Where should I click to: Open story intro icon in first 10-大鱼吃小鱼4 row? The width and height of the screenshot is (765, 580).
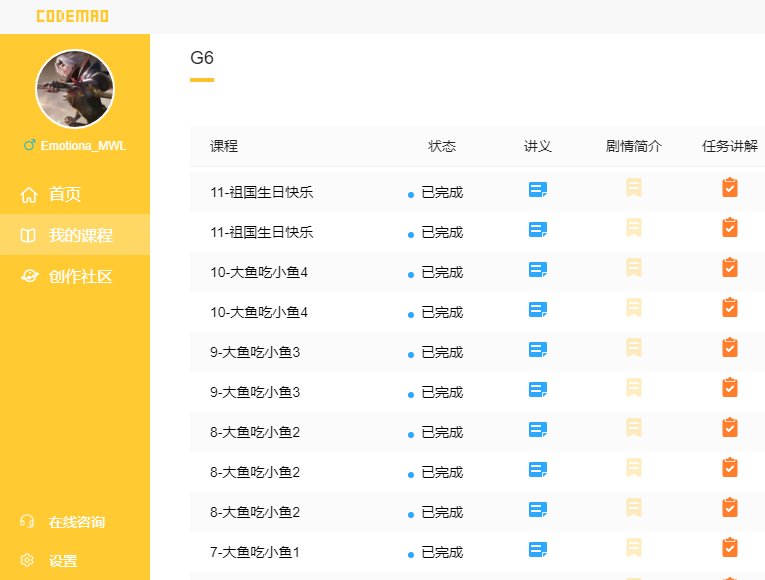pos(634,267)
